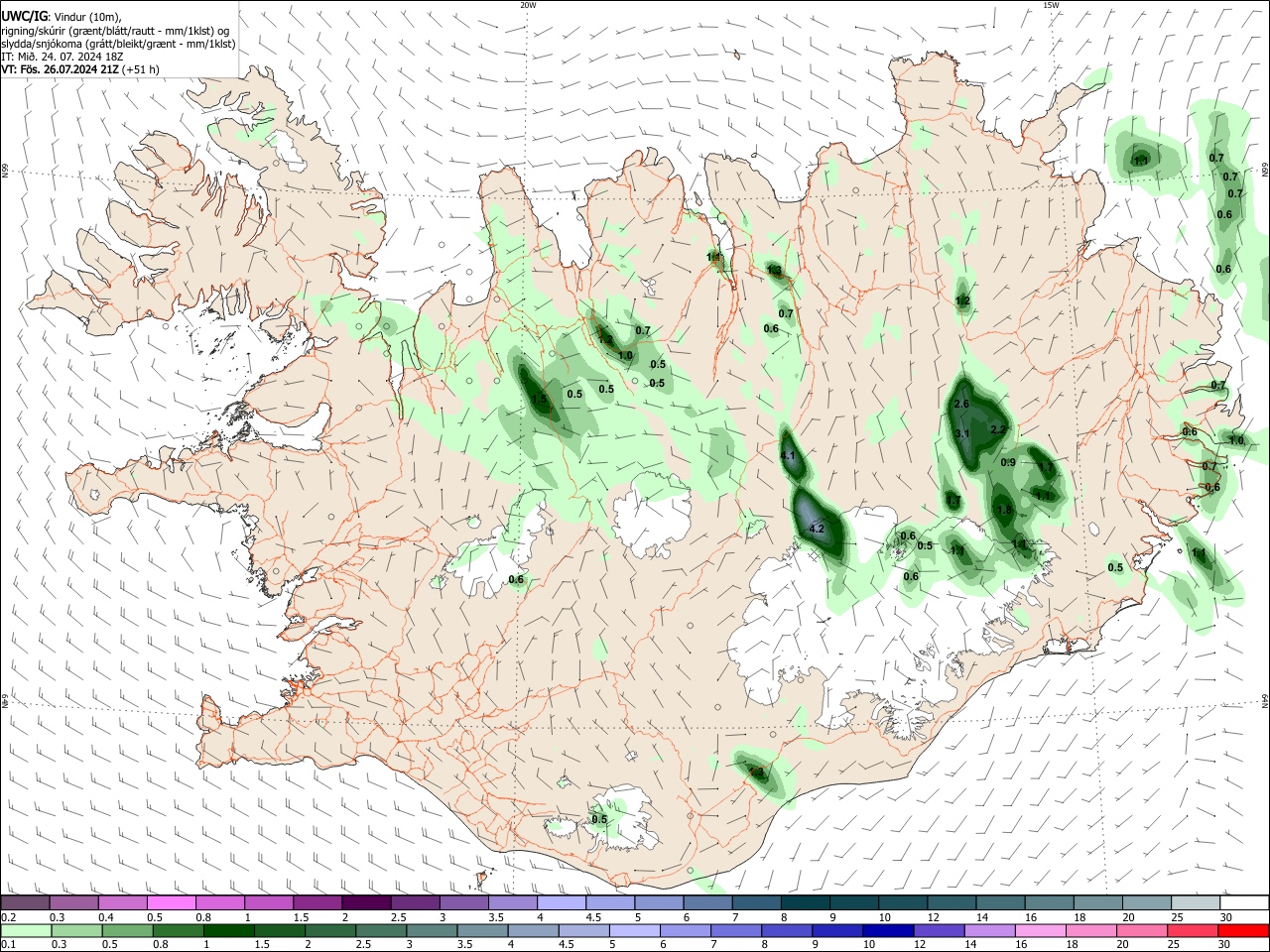Click the 4.2 precipitation value on map
This screenshot has width=1270, height=952.
point(818,530)
